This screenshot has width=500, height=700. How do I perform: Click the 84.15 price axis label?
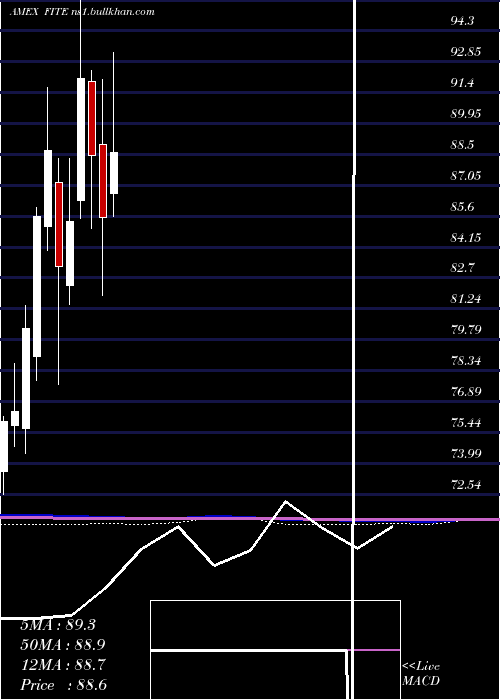(x=466, y=238)
